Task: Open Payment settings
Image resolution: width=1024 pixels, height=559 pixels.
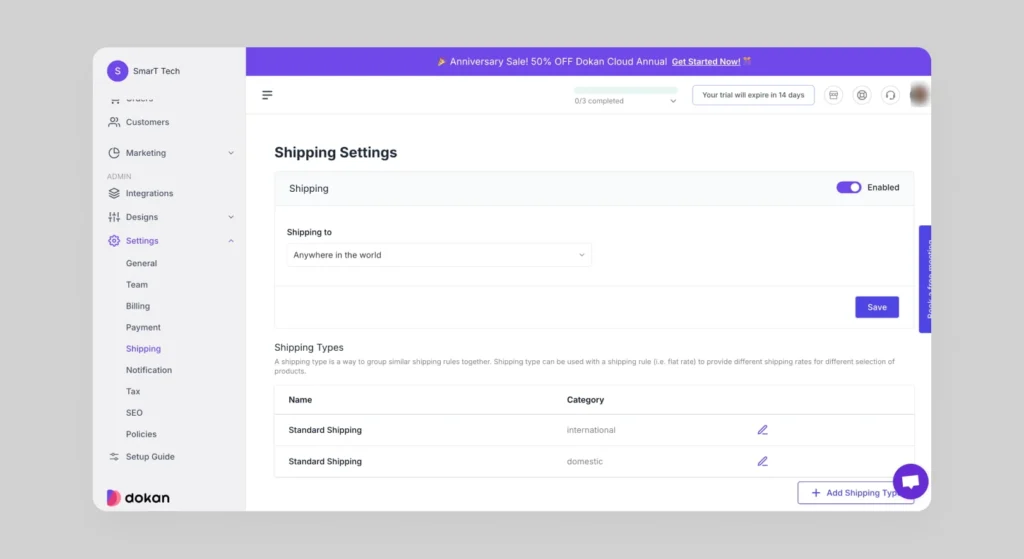Action: [143, 327]
